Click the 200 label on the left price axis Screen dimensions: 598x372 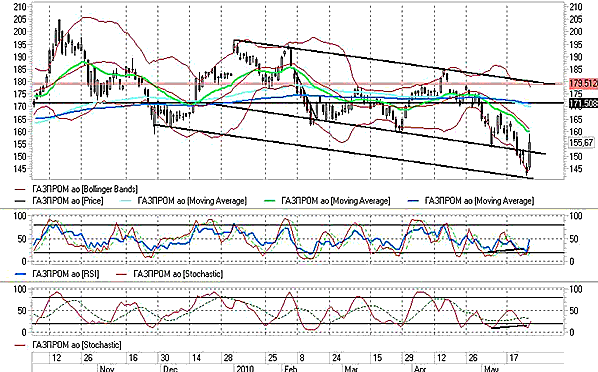click(x=20, y=32)
